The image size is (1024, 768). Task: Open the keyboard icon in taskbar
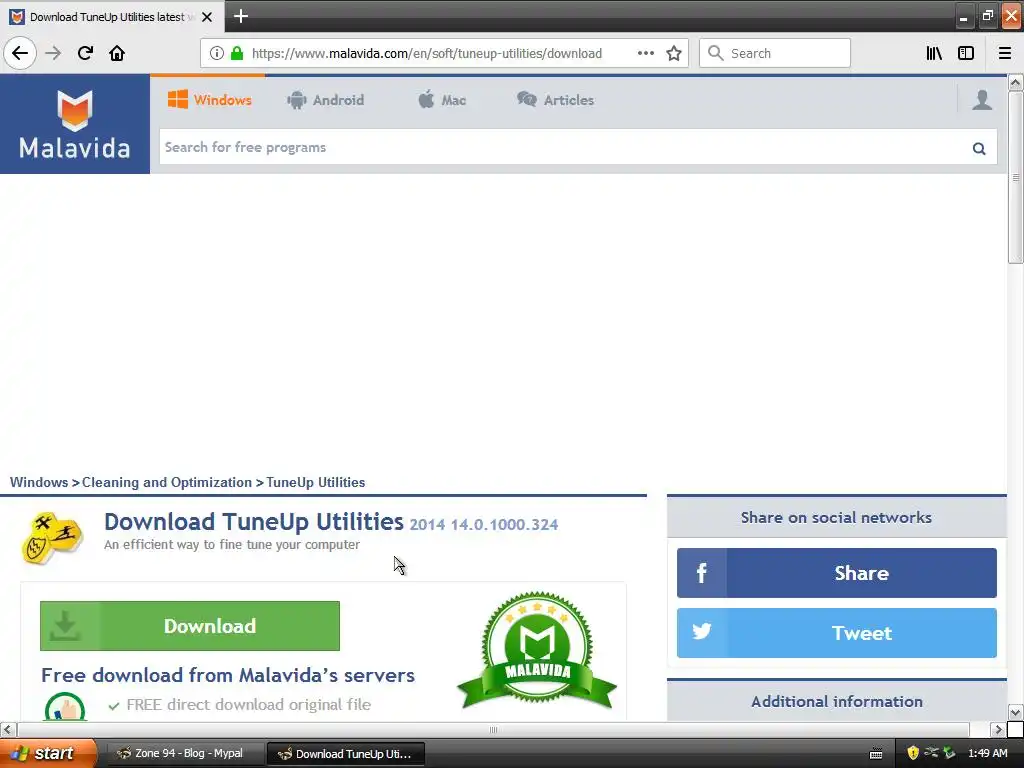point(876,754)
